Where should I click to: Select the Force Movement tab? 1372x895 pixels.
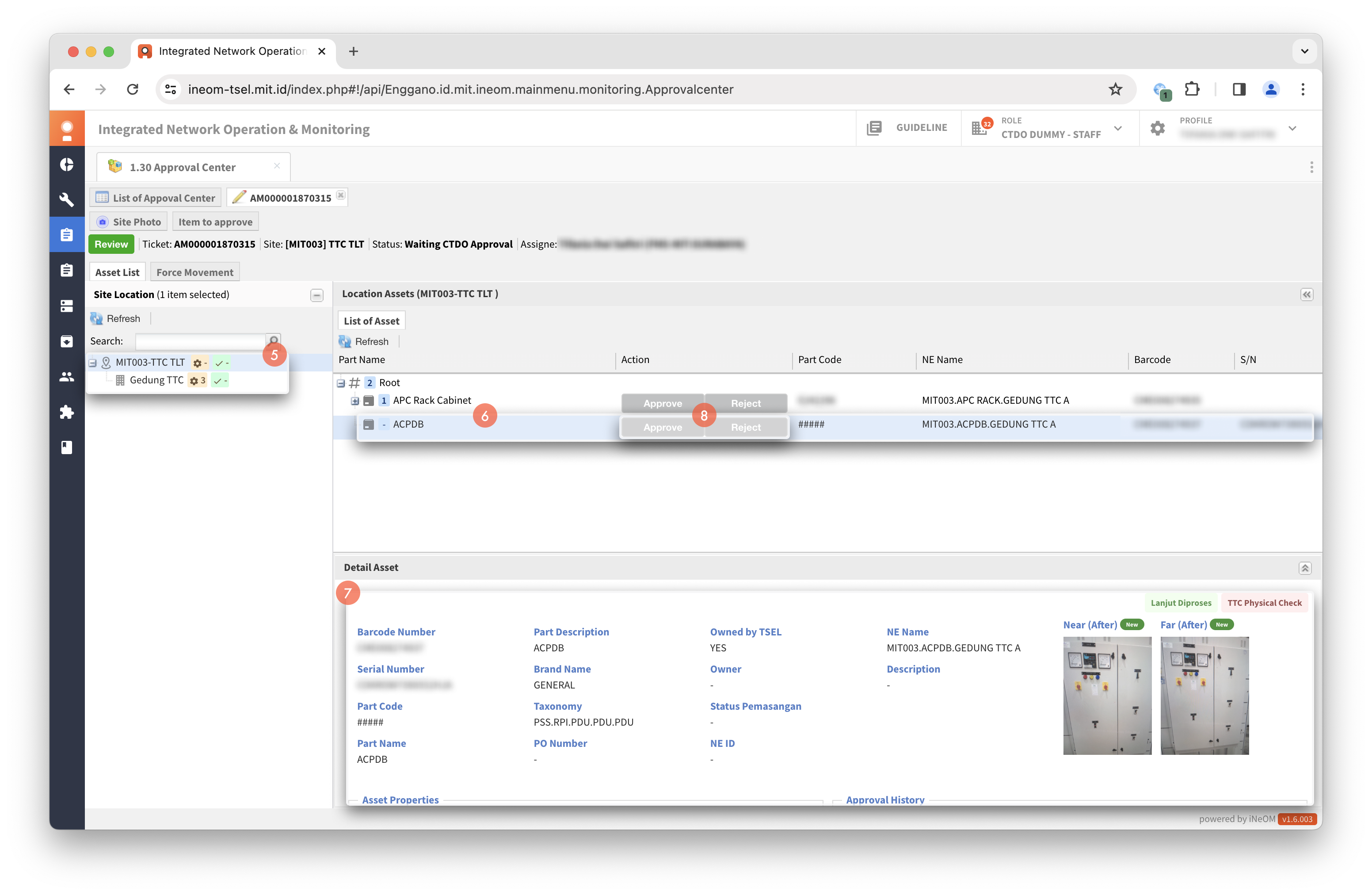click(x=195, y=272)
